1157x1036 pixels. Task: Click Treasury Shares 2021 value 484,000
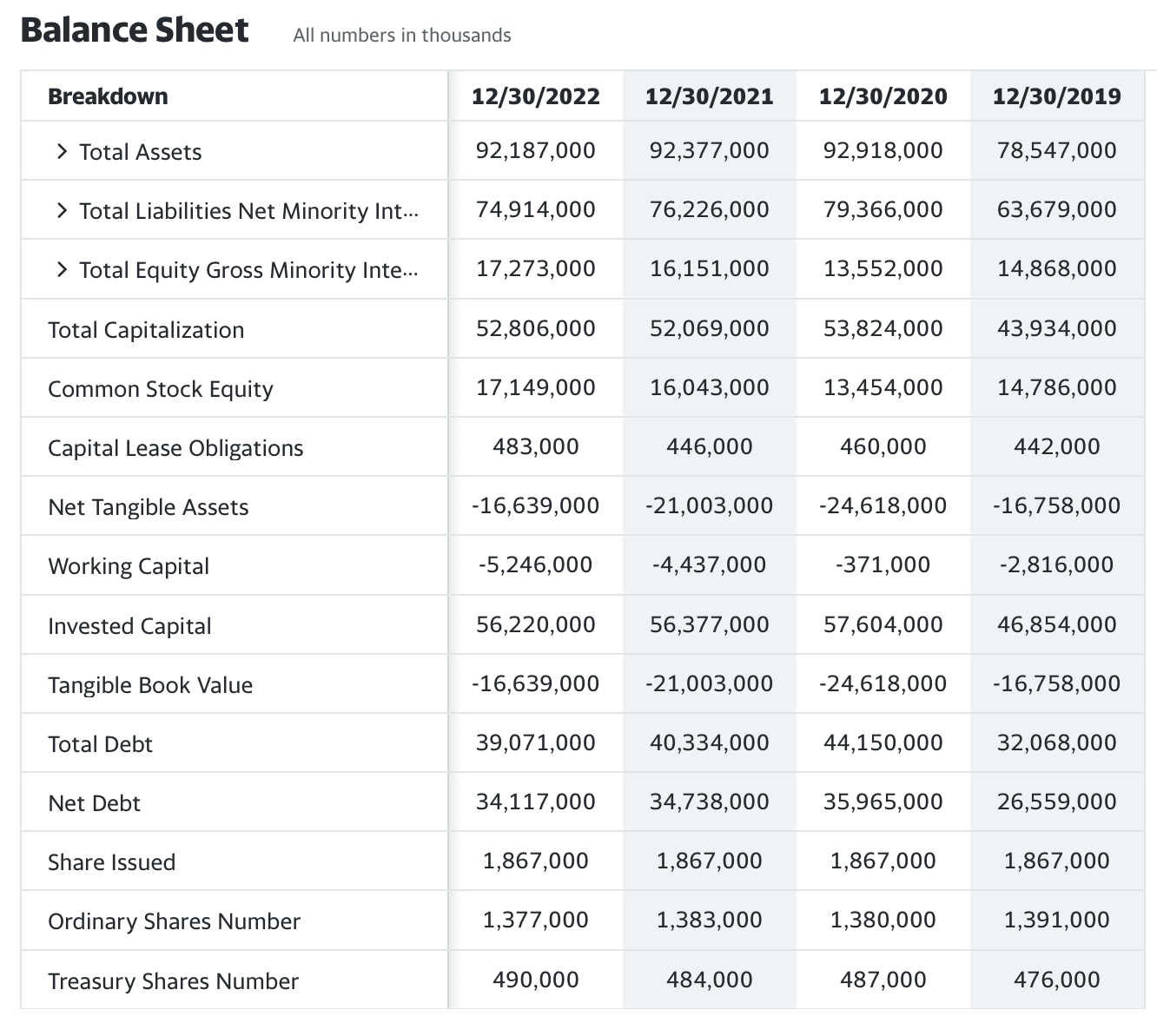coord(710,980)
